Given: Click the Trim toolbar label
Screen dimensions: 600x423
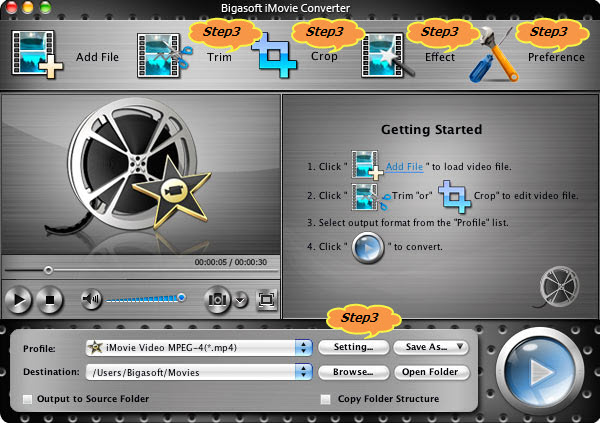Looking at the screenshot, I should 219,57.
